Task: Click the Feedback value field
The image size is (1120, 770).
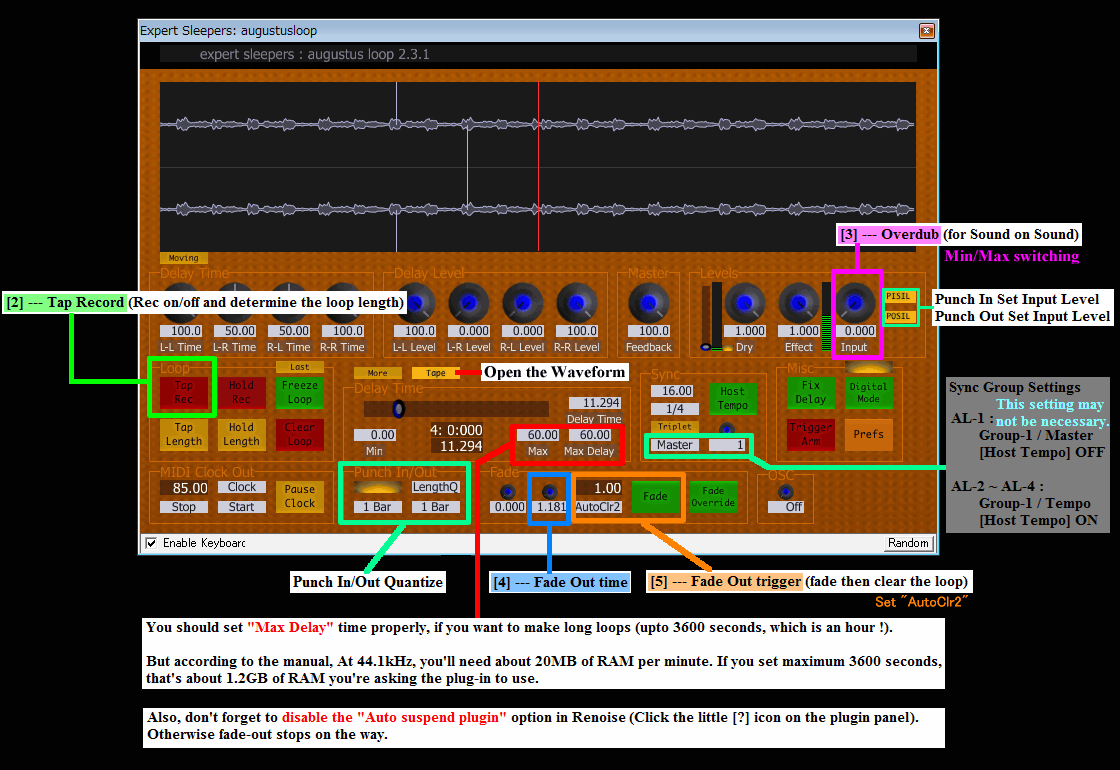Action: (649, 331)
